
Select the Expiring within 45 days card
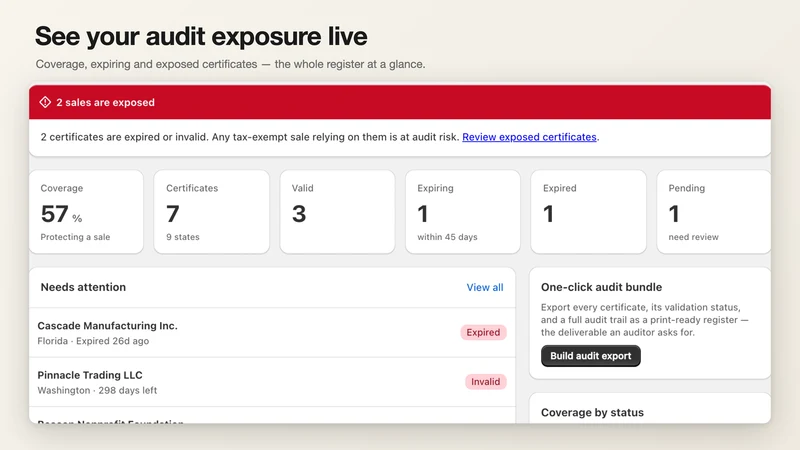click(463, 212)
